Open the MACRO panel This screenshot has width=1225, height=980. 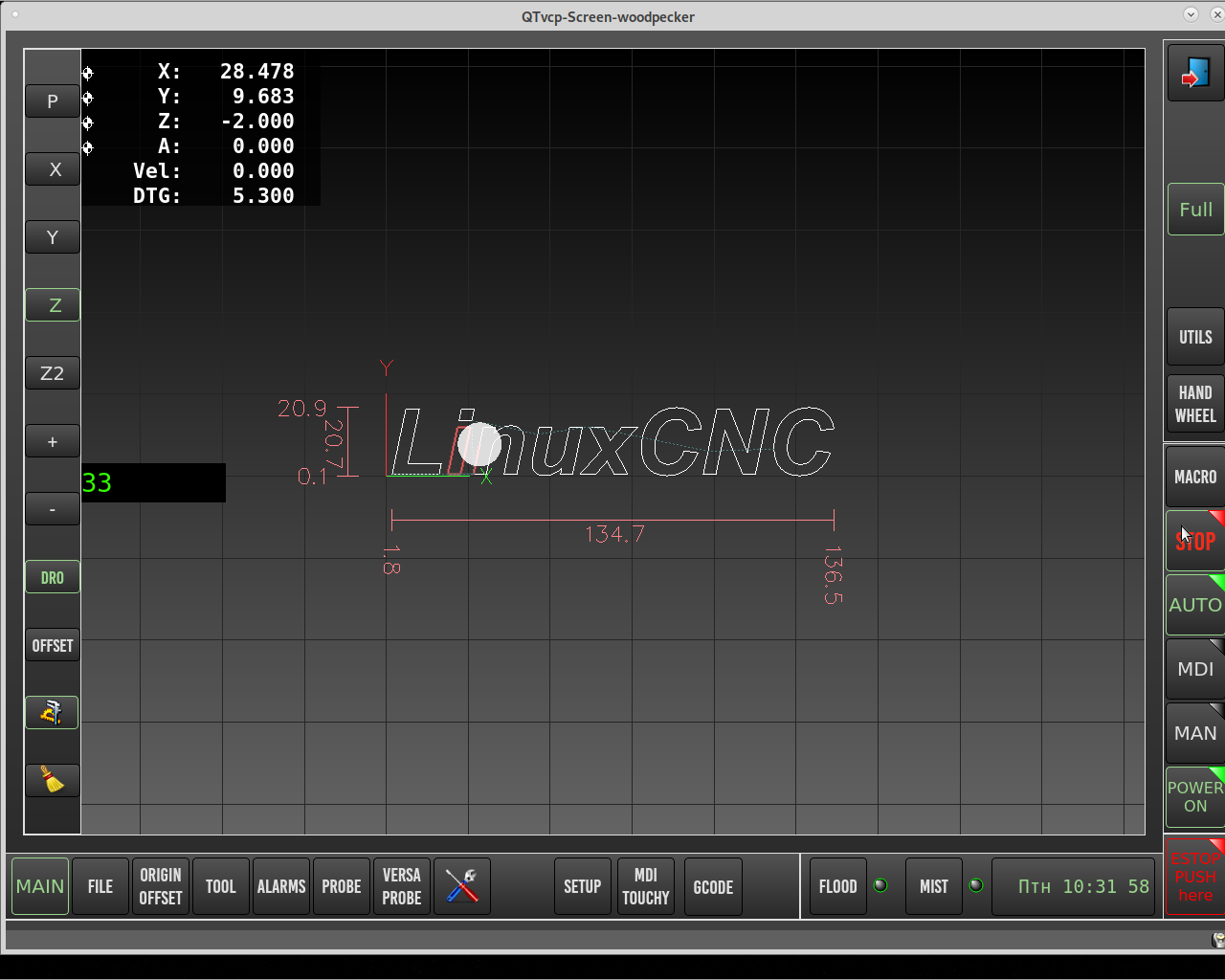[1195, 477]
